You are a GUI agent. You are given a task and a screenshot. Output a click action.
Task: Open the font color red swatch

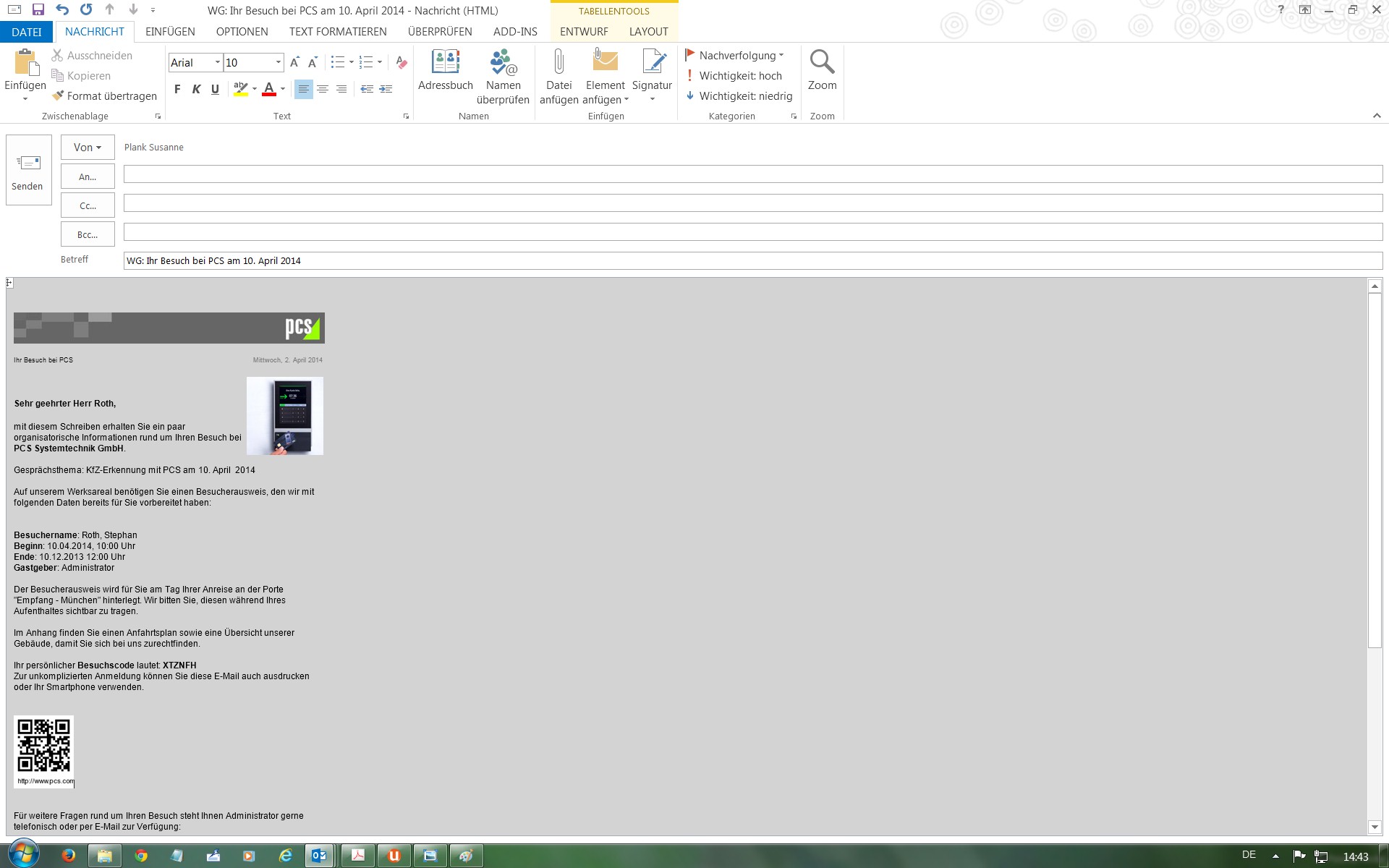point(269,89)
